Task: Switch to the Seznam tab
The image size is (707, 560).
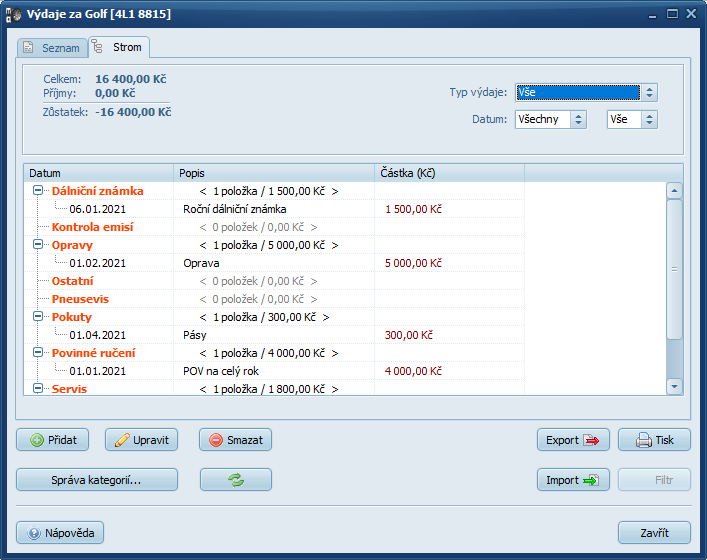Action: click(x=52, y=48)
